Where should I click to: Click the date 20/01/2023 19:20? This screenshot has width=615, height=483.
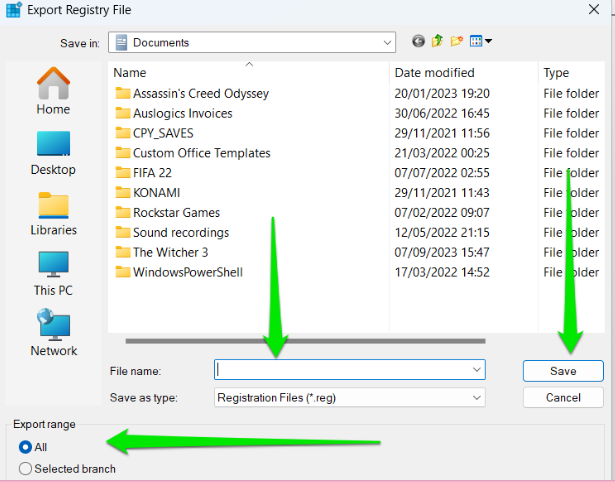(x=442, y=93)
